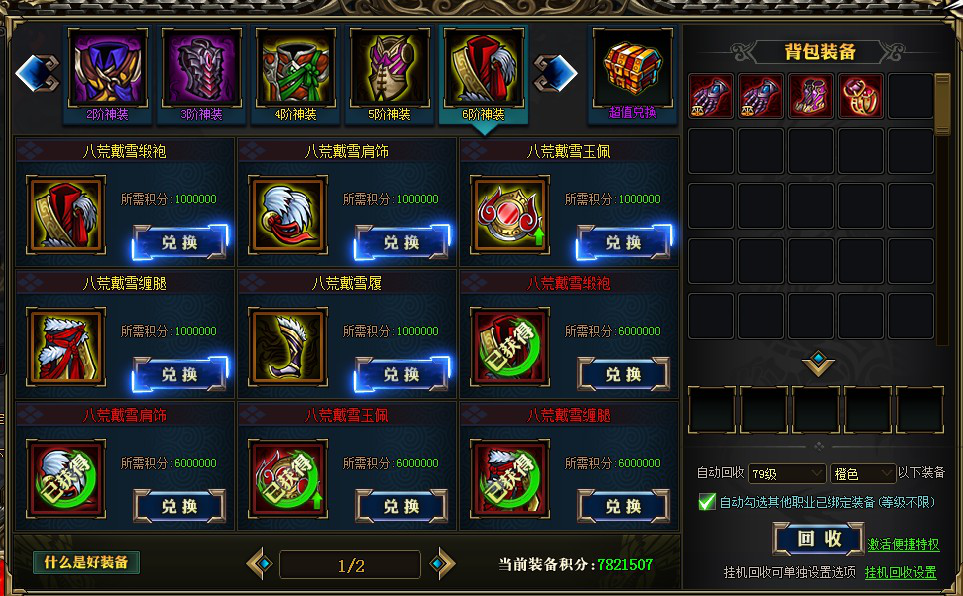Image resolution: width=963 pixels, height=596 pixels.
Task: Click the first glove item in backpack
Action: pos(711,96)
